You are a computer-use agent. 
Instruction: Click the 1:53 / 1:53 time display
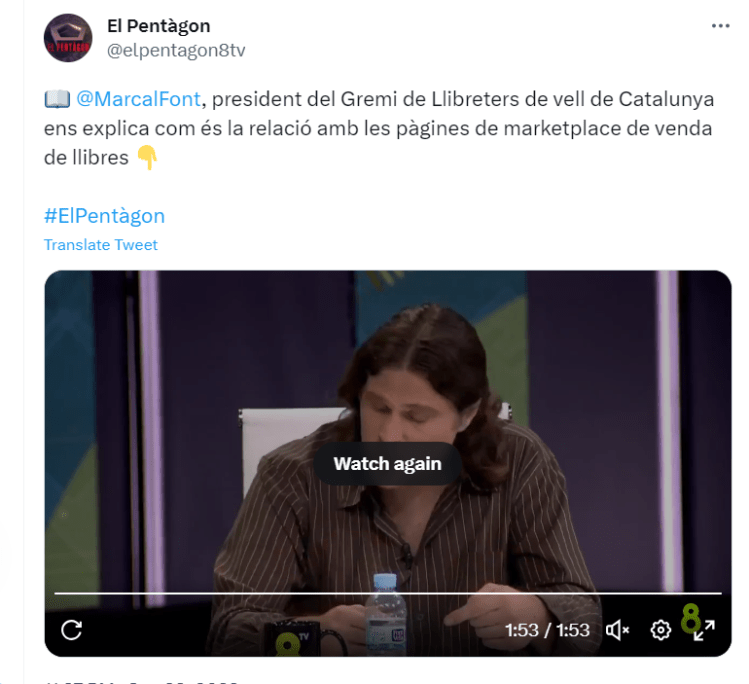coord(547,630)
